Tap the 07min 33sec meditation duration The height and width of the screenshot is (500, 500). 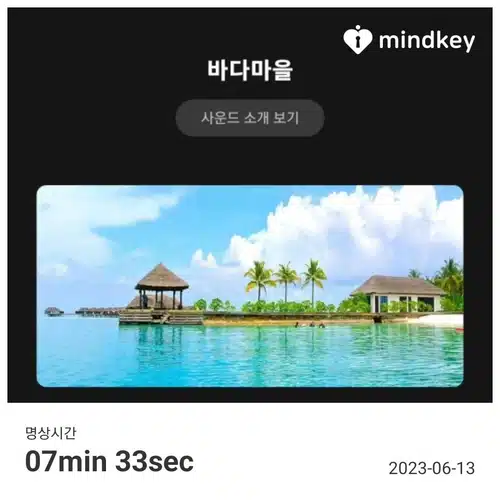(109, 462)
